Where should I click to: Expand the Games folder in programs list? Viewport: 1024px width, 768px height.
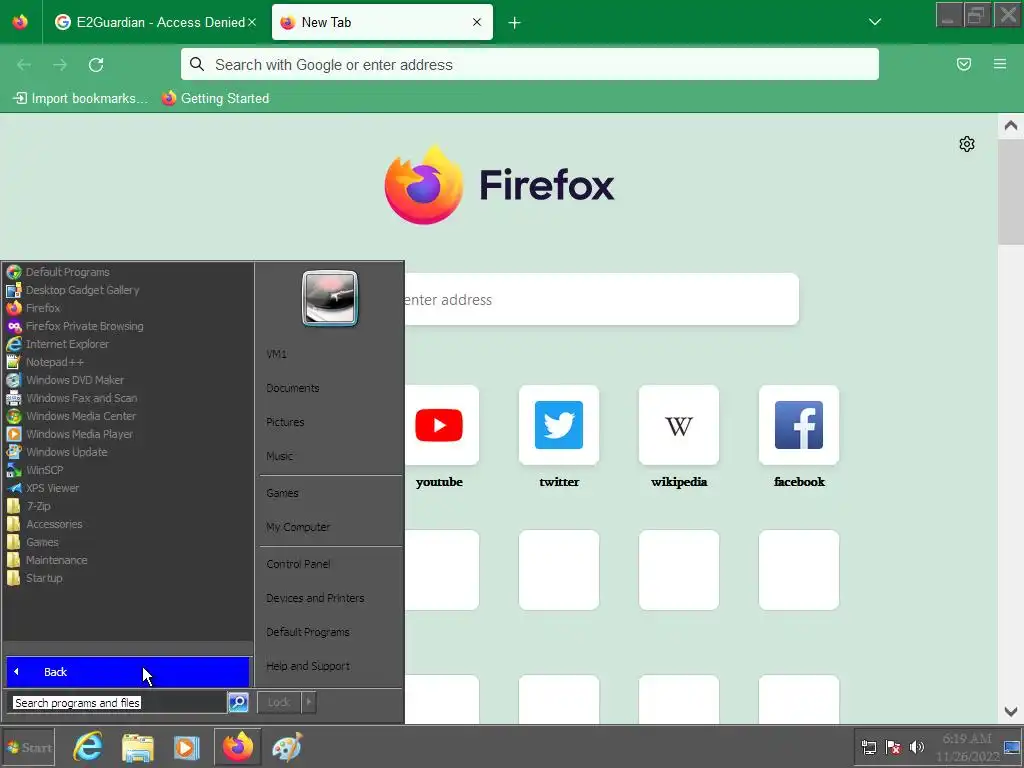tap(42, 541)
